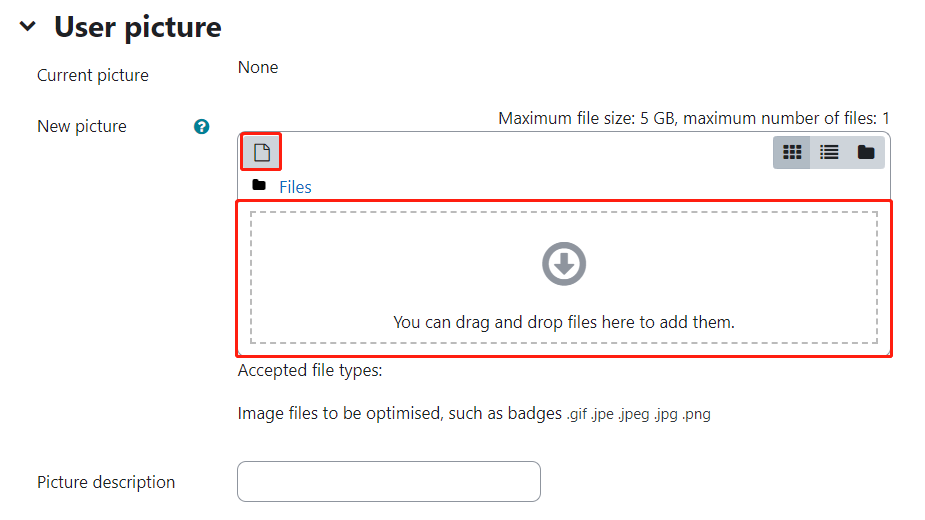Focus the Picture description text field
The height and width of the screenshot is (520, 925).
pyautogui.click(x=389, y=482)
